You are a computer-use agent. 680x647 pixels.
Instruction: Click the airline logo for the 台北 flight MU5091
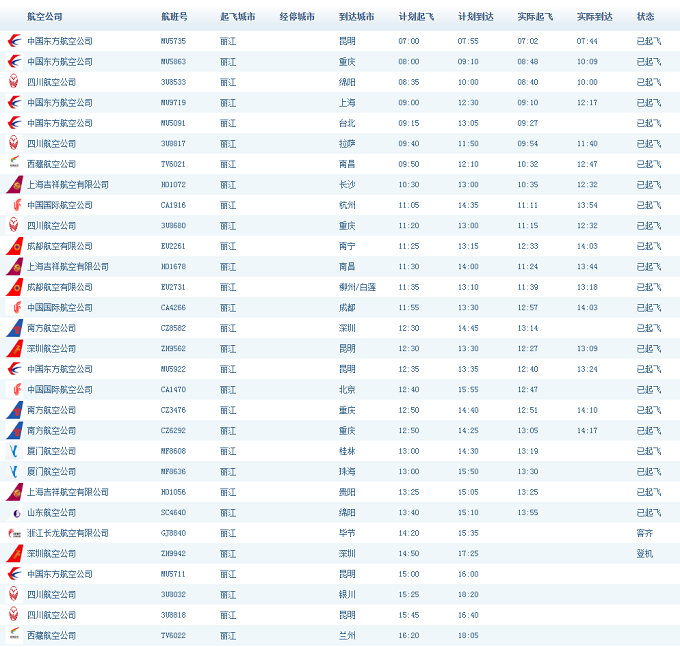[14, 123]
